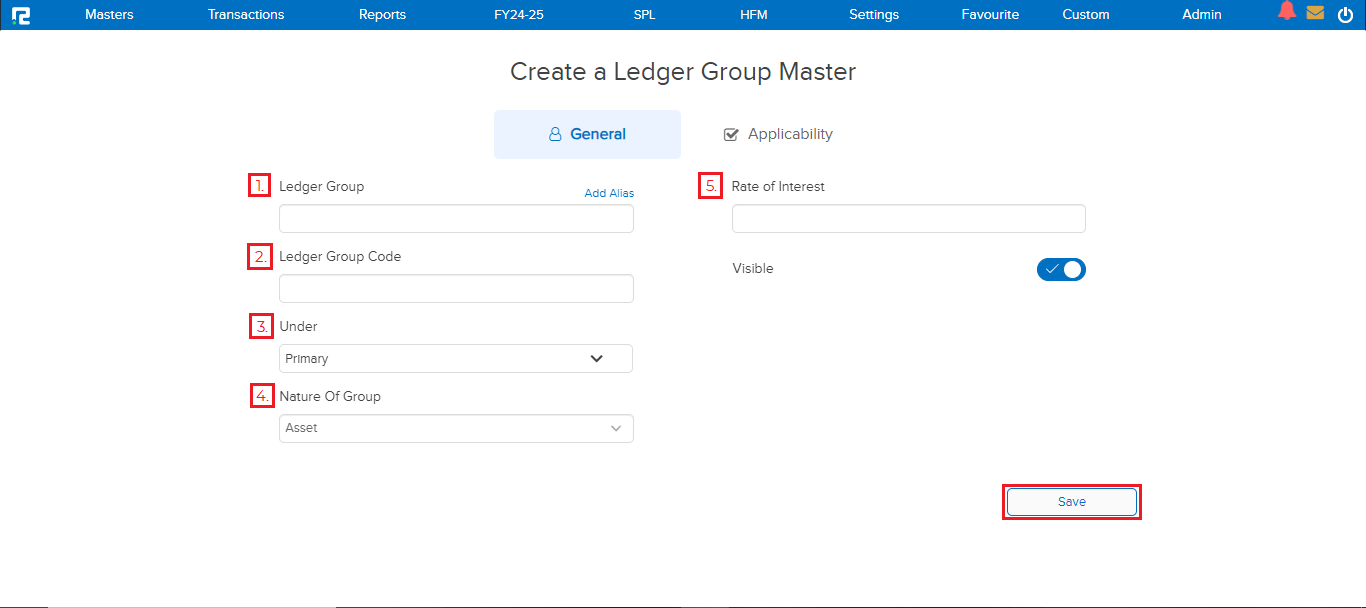The height and width of the screenshot is (608, 1366).
Task: Click the Add Alias link
Action: click(609, 193)
